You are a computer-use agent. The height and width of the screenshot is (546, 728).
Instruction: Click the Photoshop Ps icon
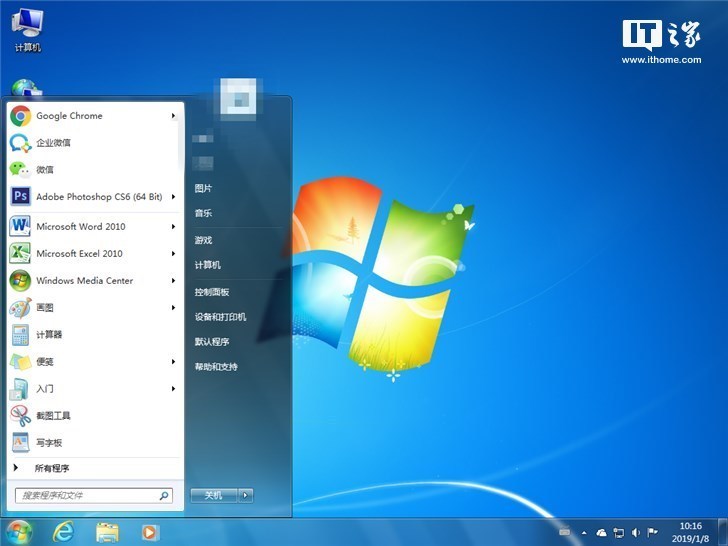click(20, 196)
